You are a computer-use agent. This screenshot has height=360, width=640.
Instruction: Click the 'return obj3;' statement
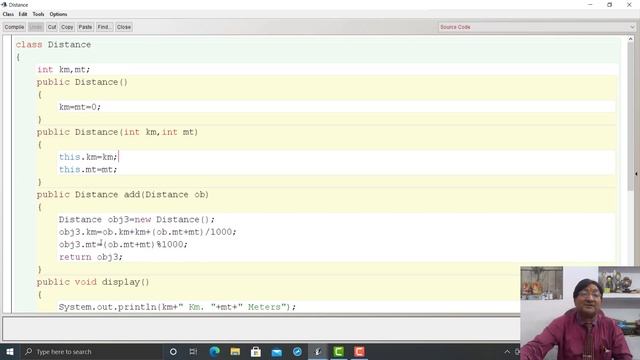(x=91, y=257)
